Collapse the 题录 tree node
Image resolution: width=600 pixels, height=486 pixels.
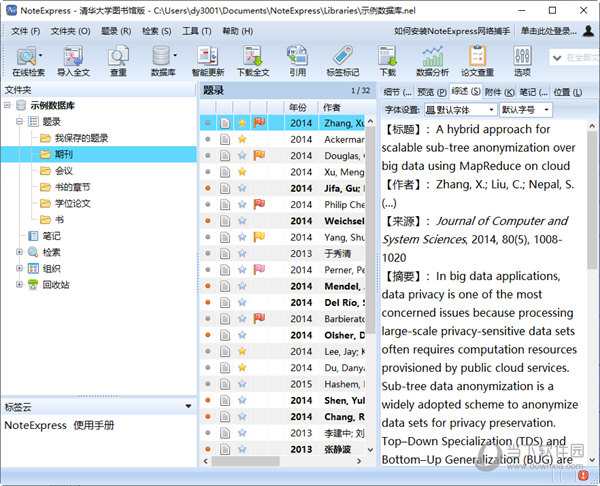point(19,122)
